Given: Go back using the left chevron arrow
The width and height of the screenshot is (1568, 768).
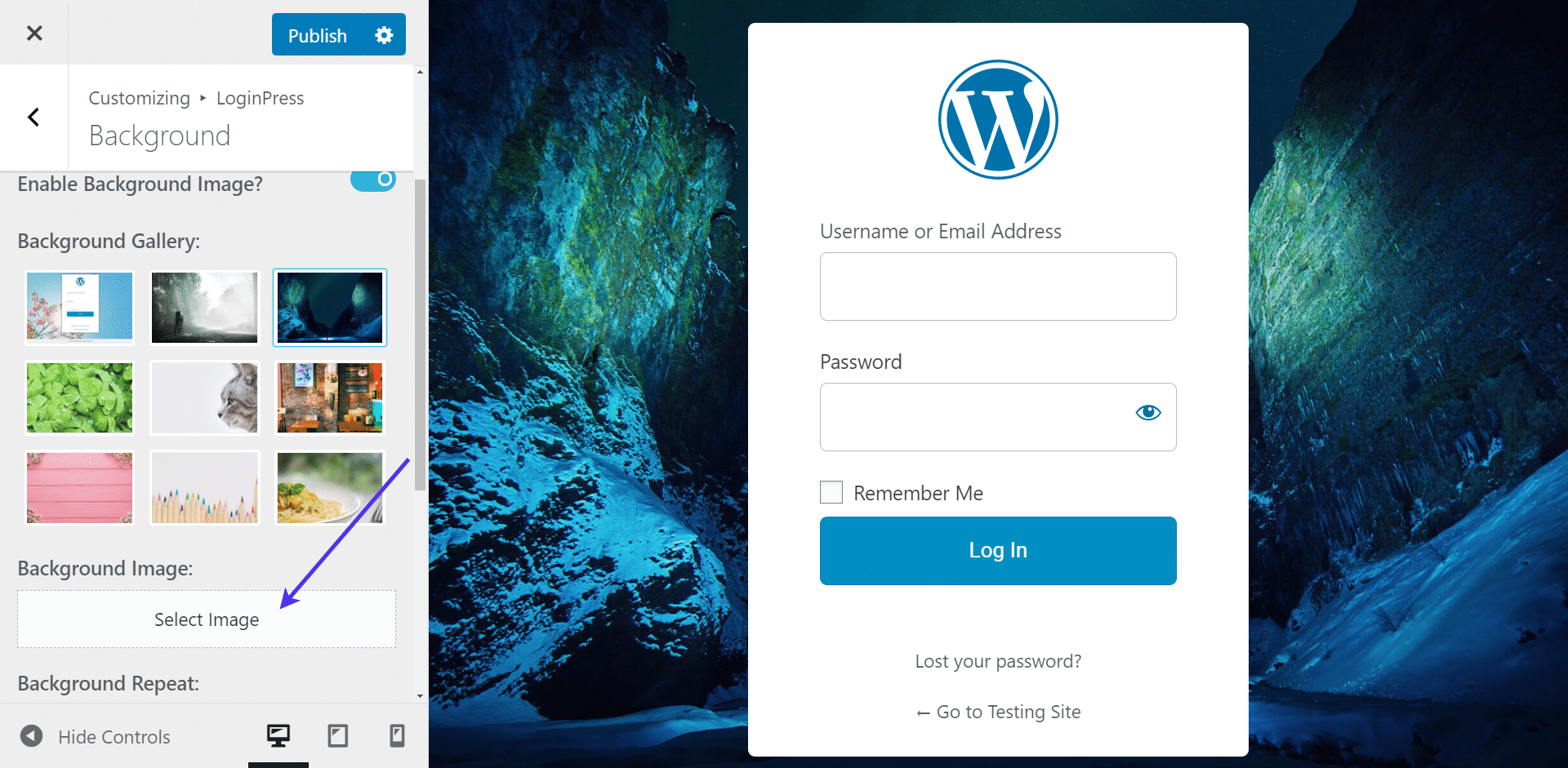Looking at the screenshot, I should click(33, 118).
